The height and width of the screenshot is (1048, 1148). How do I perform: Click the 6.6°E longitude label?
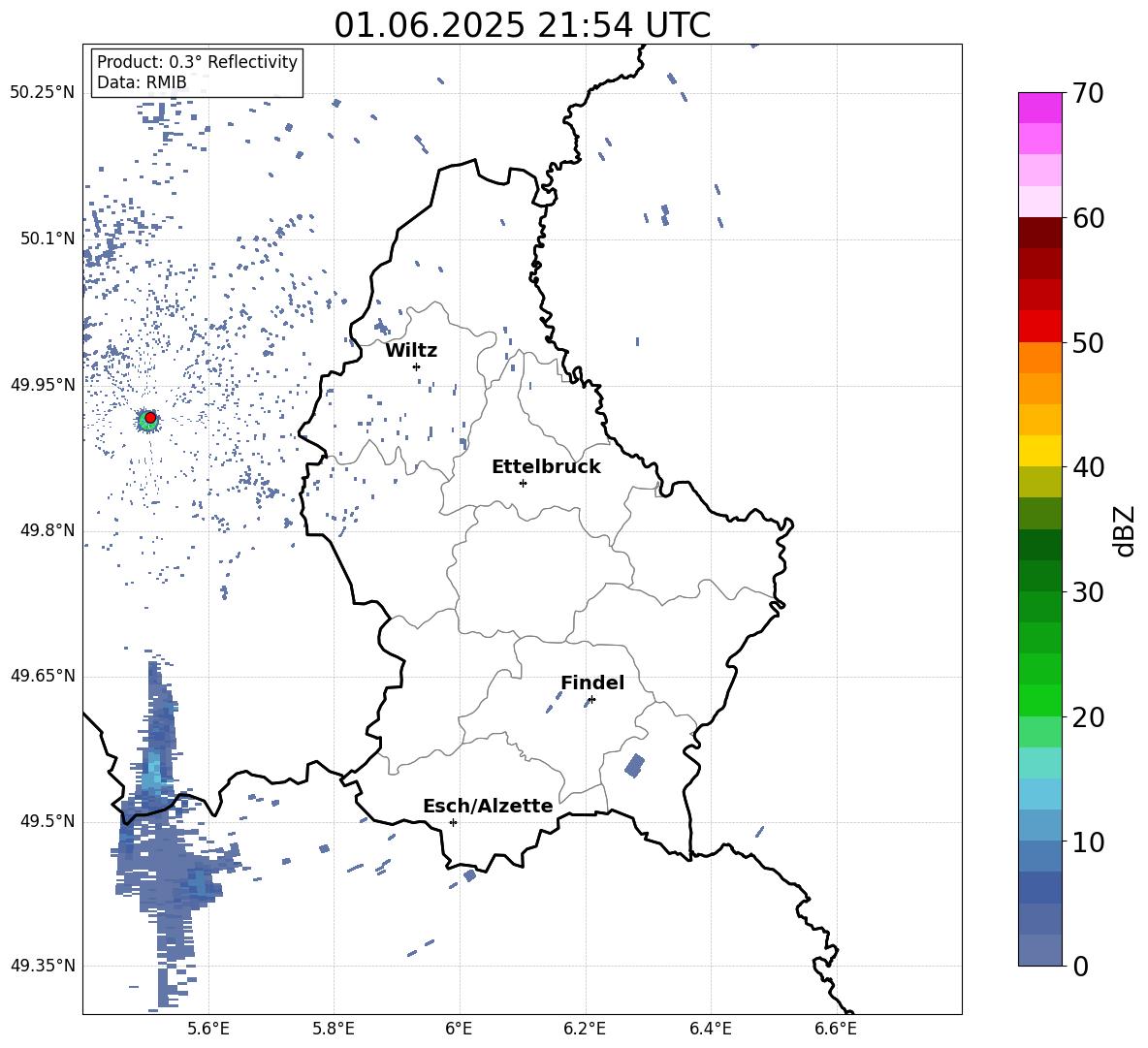836,1029
